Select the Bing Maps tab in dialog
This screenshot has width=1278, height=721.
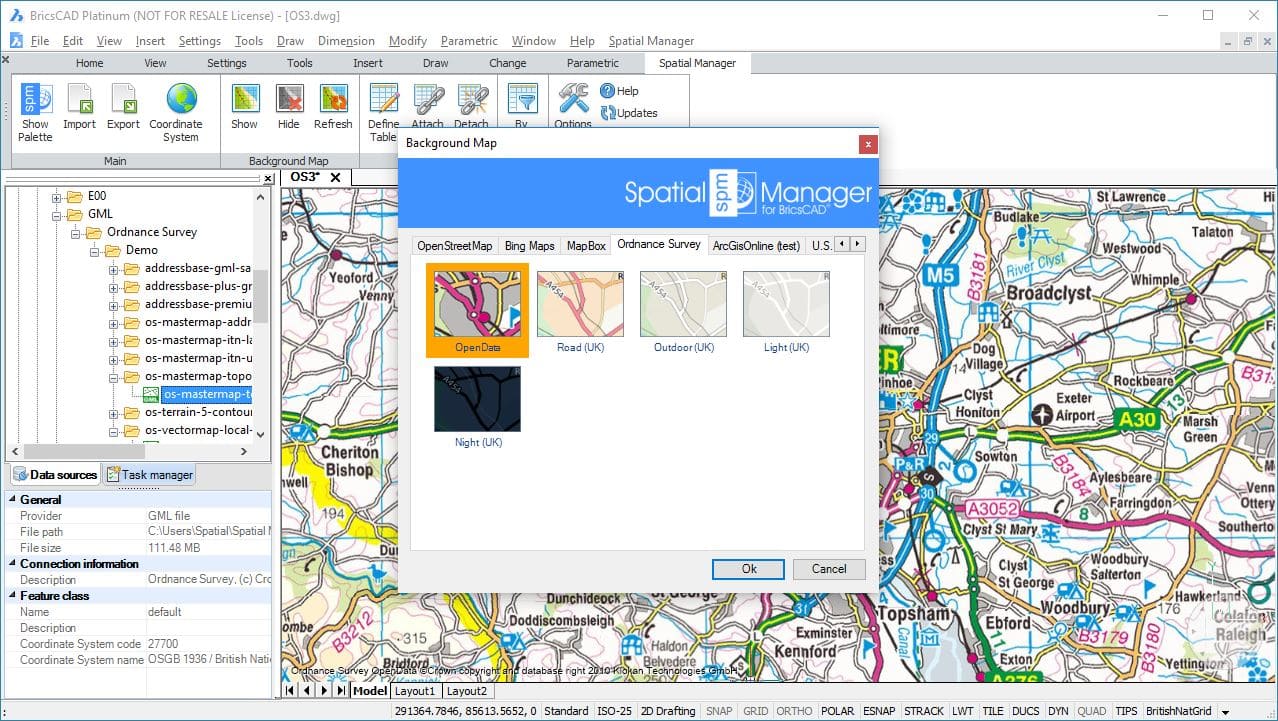[530, 245]
